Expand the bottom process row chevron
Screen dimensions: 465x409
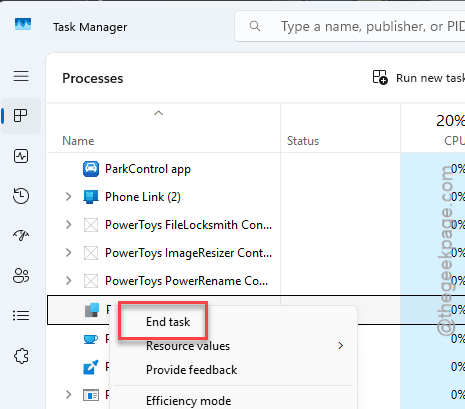69,395
